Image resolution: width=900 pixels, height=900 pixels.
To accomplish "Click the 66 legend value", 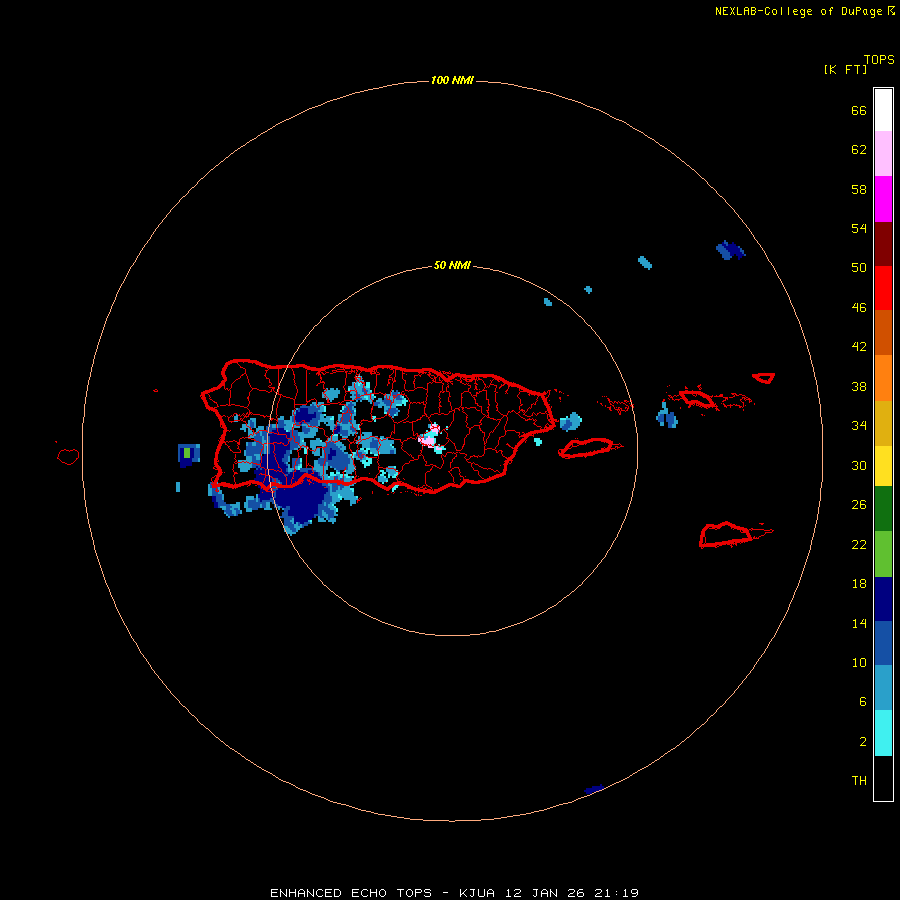I will [859, 110].
